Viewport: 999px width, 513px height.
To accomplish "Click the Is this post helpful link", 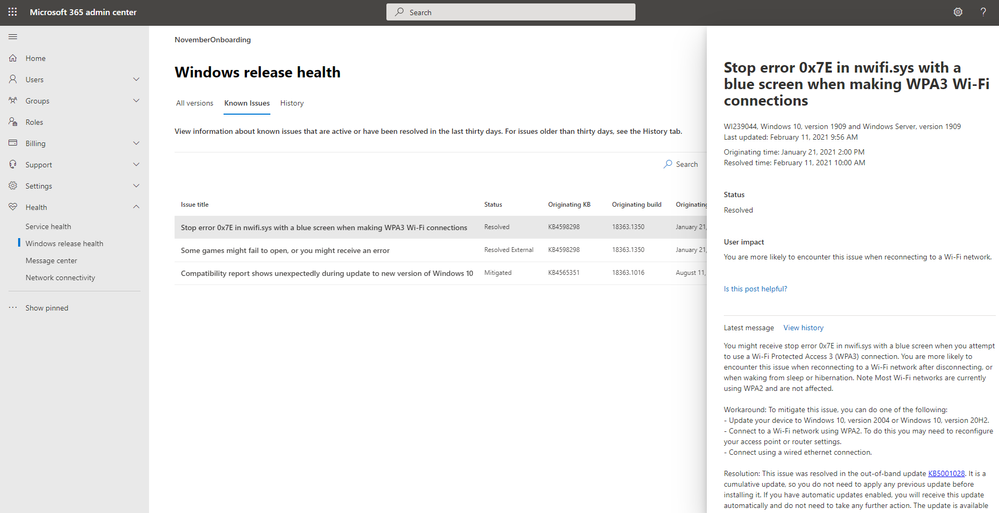I will tap(755, 289).
